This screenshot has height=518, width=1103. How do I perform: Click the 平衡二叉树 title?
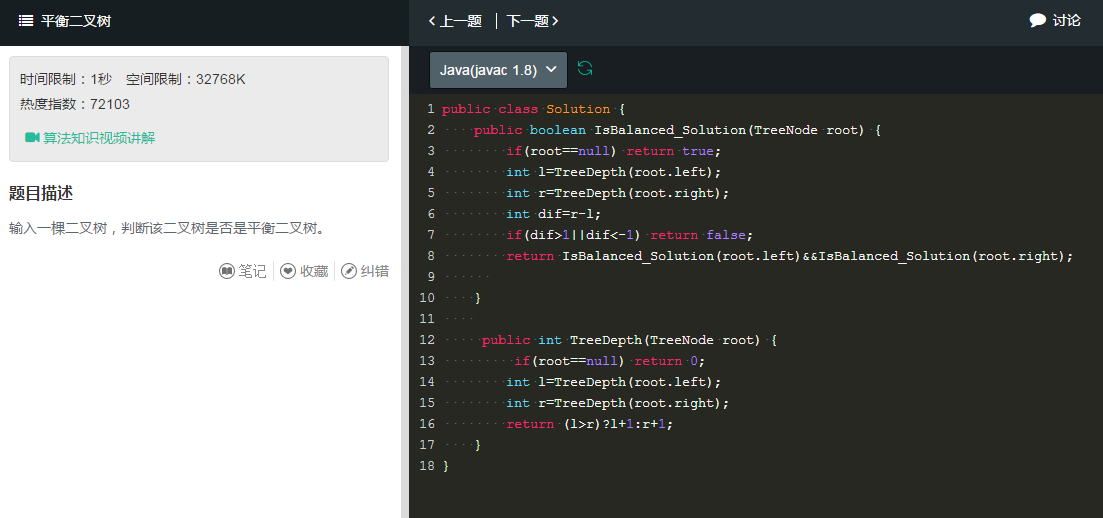75,21
